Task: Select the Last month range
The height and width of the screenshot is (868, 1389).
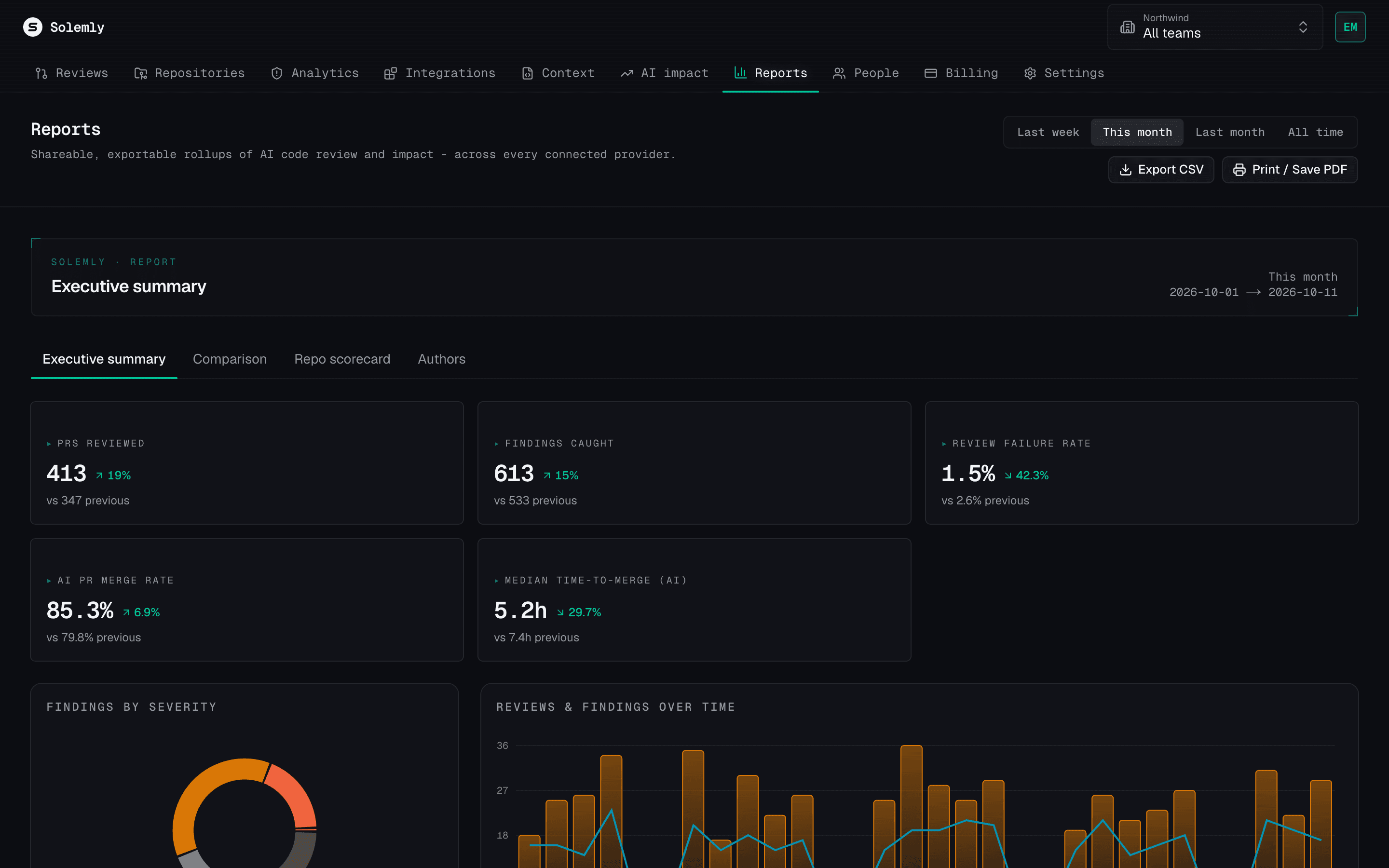Action: click(x=1230, y=132)
